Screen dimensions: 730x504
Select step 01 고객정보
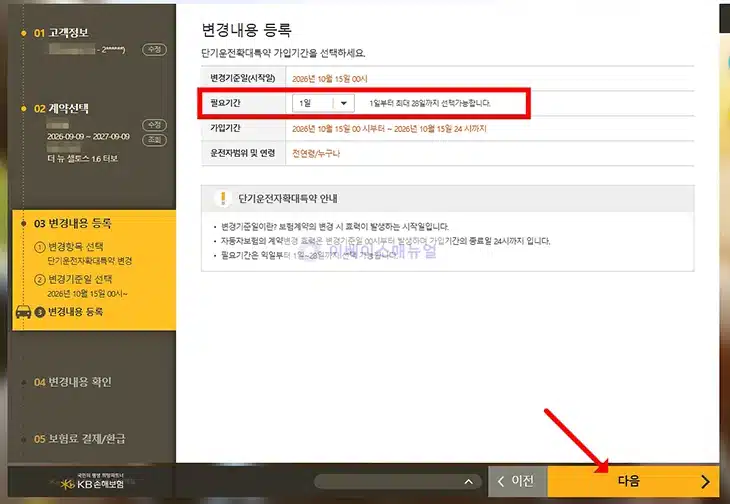tap(61, 33)
